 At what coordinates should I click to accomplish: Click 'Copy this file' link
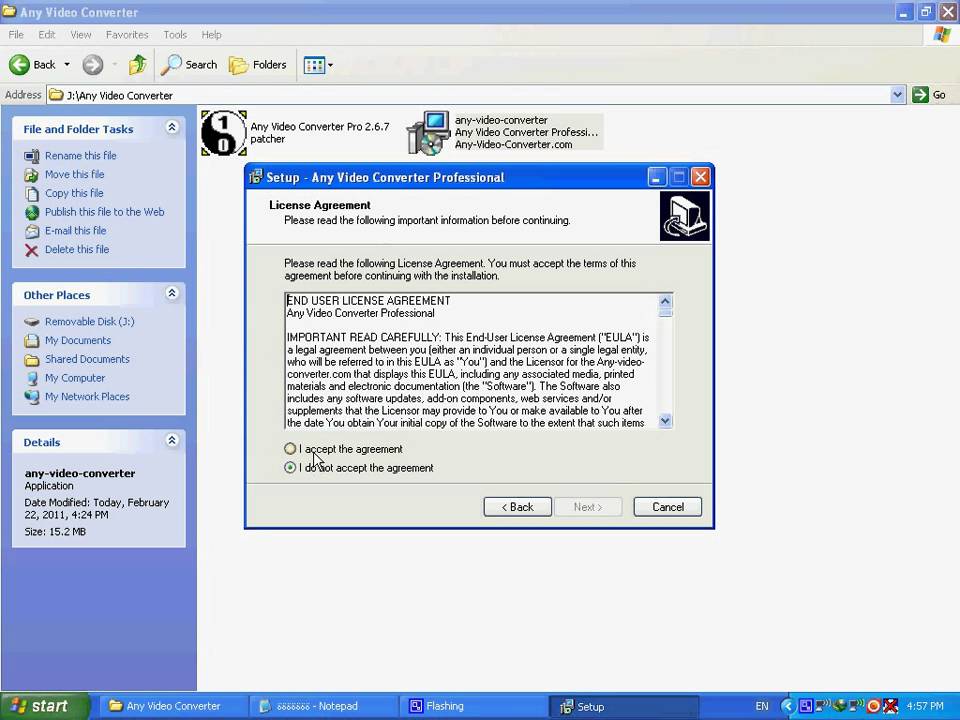[74, 193]
